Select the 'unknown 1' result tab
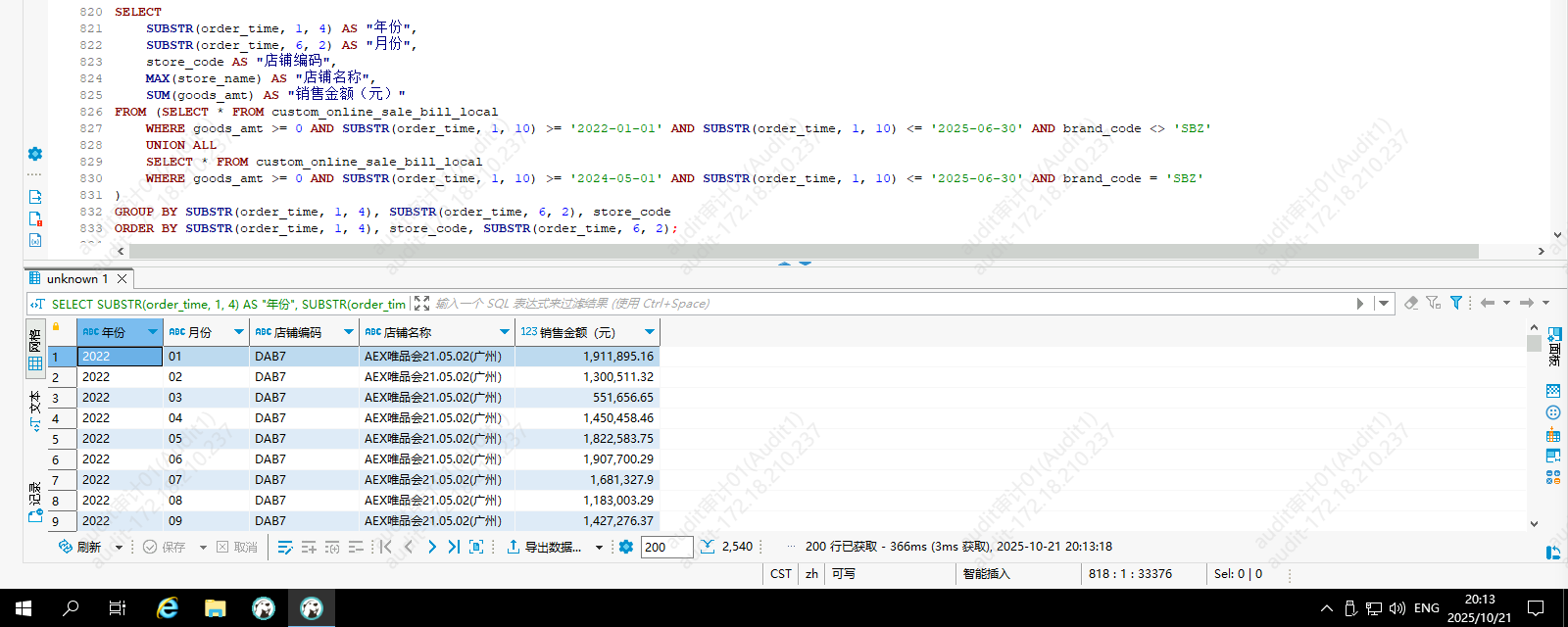Image resolution: width=1568 pixels, height=627 pixels. click(x=76, y=279)
